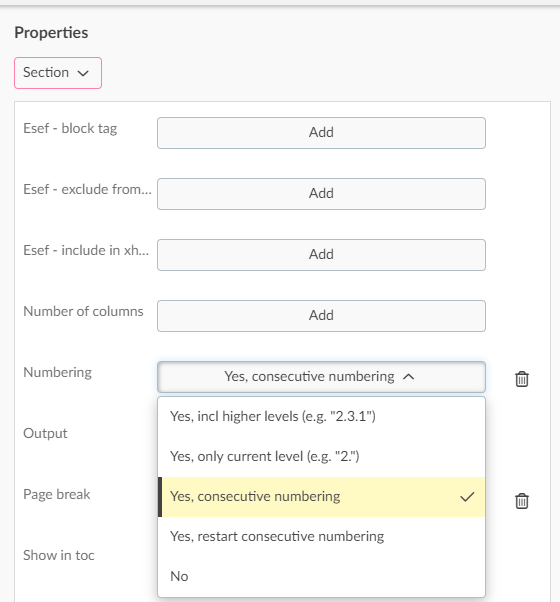Click the "Esef - block tag" label
560x602 pixels.
click(70, 128)
